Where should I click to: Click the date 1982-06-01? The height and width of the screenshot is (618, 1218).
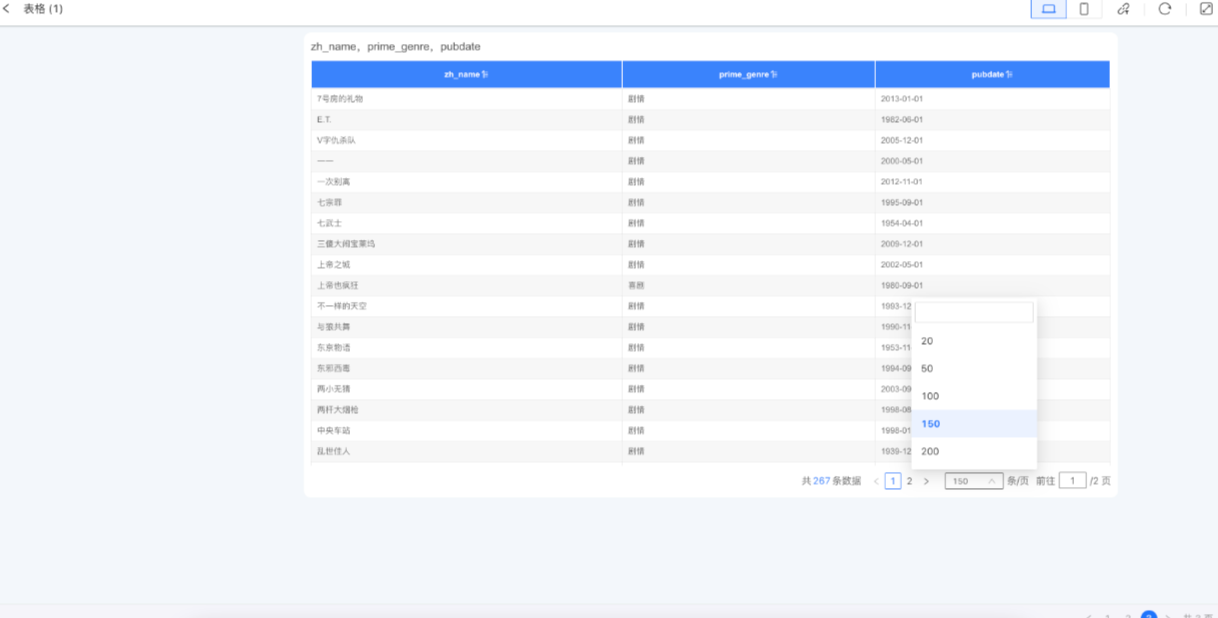(902, 120)
